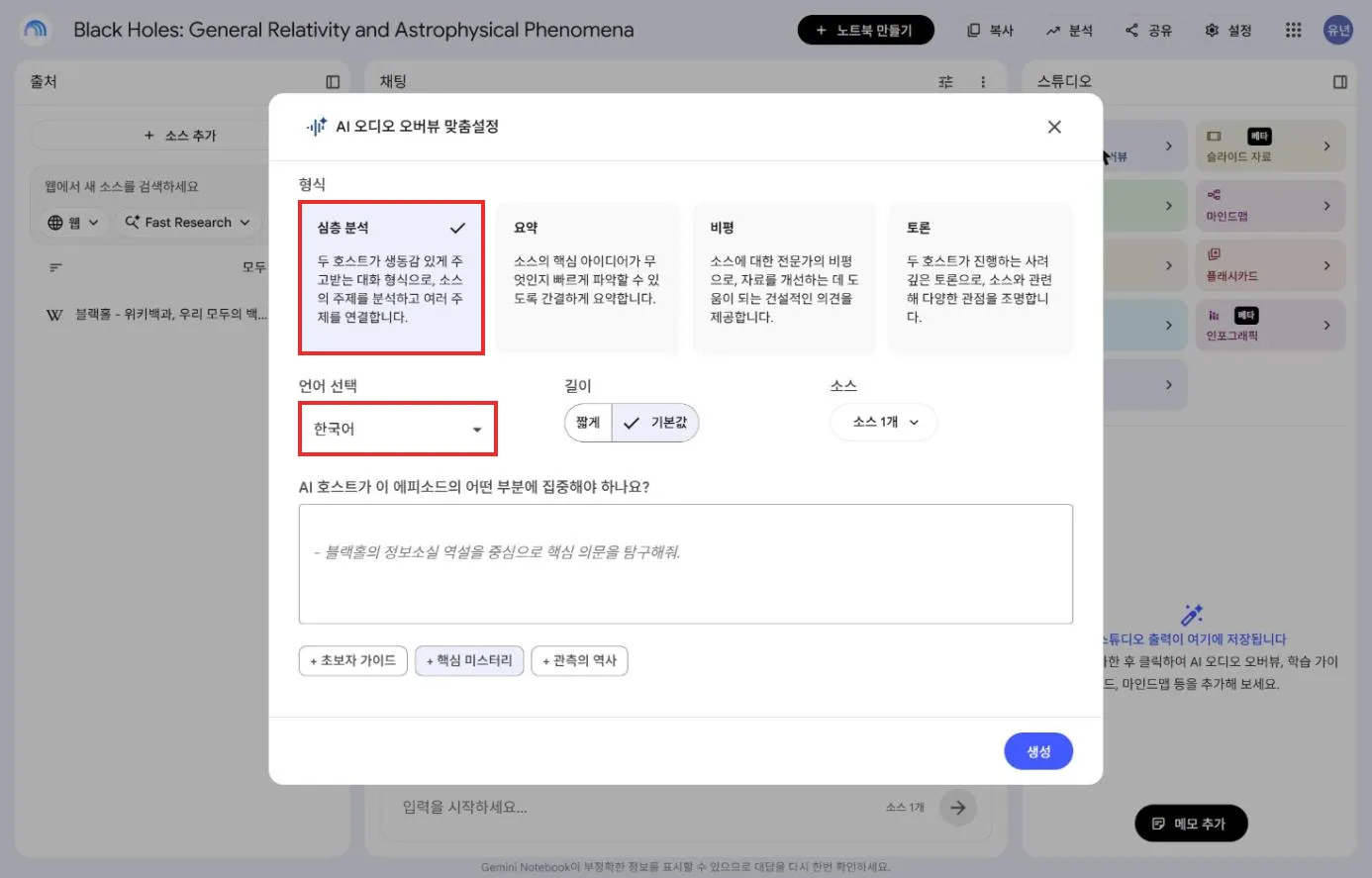Viewport: 1372px width, 878px height.
Task: Open the Google apps grid icon
Action: coord(1293,30)
